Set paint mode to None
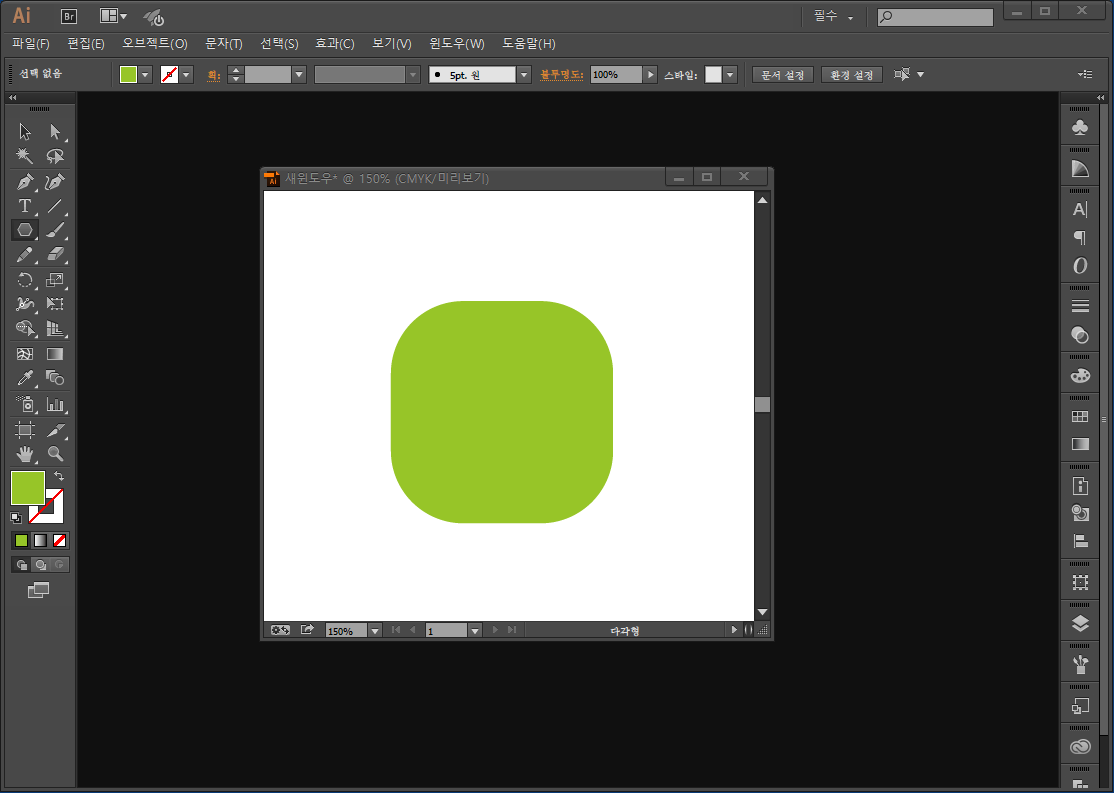 coord(60,541)
